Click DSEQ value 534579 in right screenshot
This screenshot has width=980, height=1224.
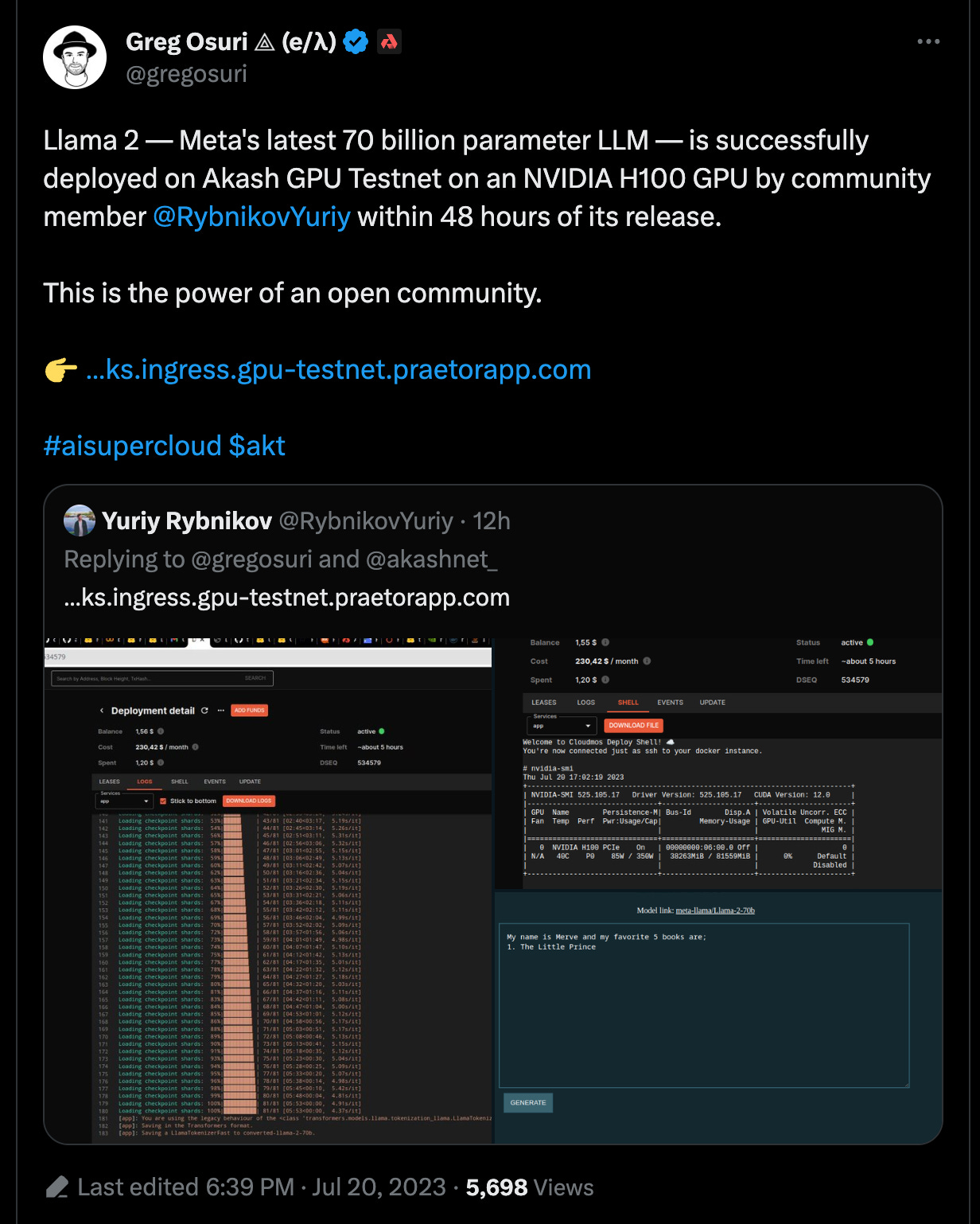tap(855, 680)
